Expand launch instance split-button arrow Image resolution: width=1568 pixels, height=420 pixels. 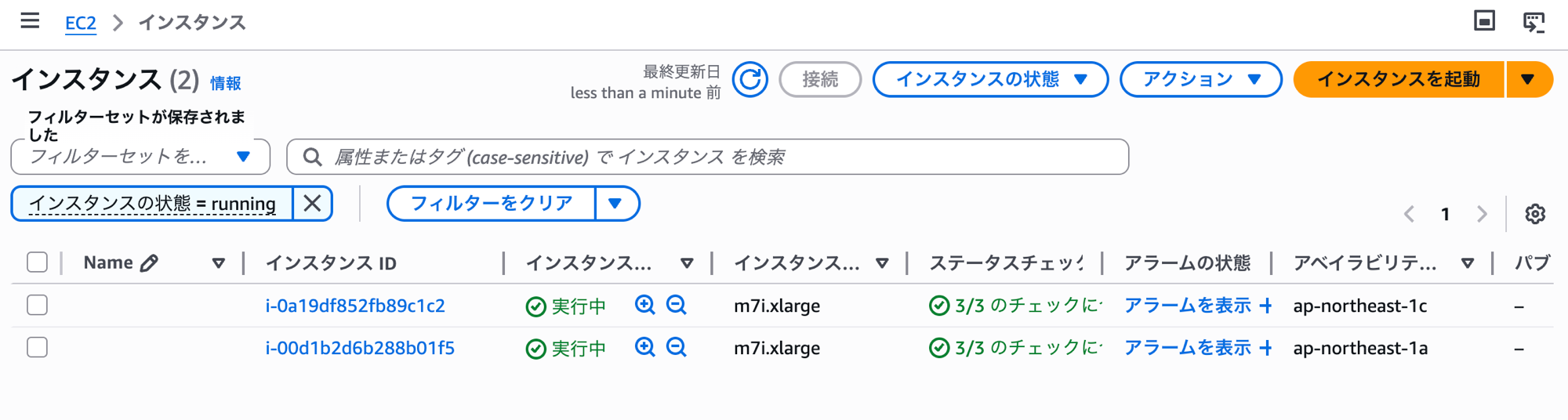click(x=1527, y=79)
